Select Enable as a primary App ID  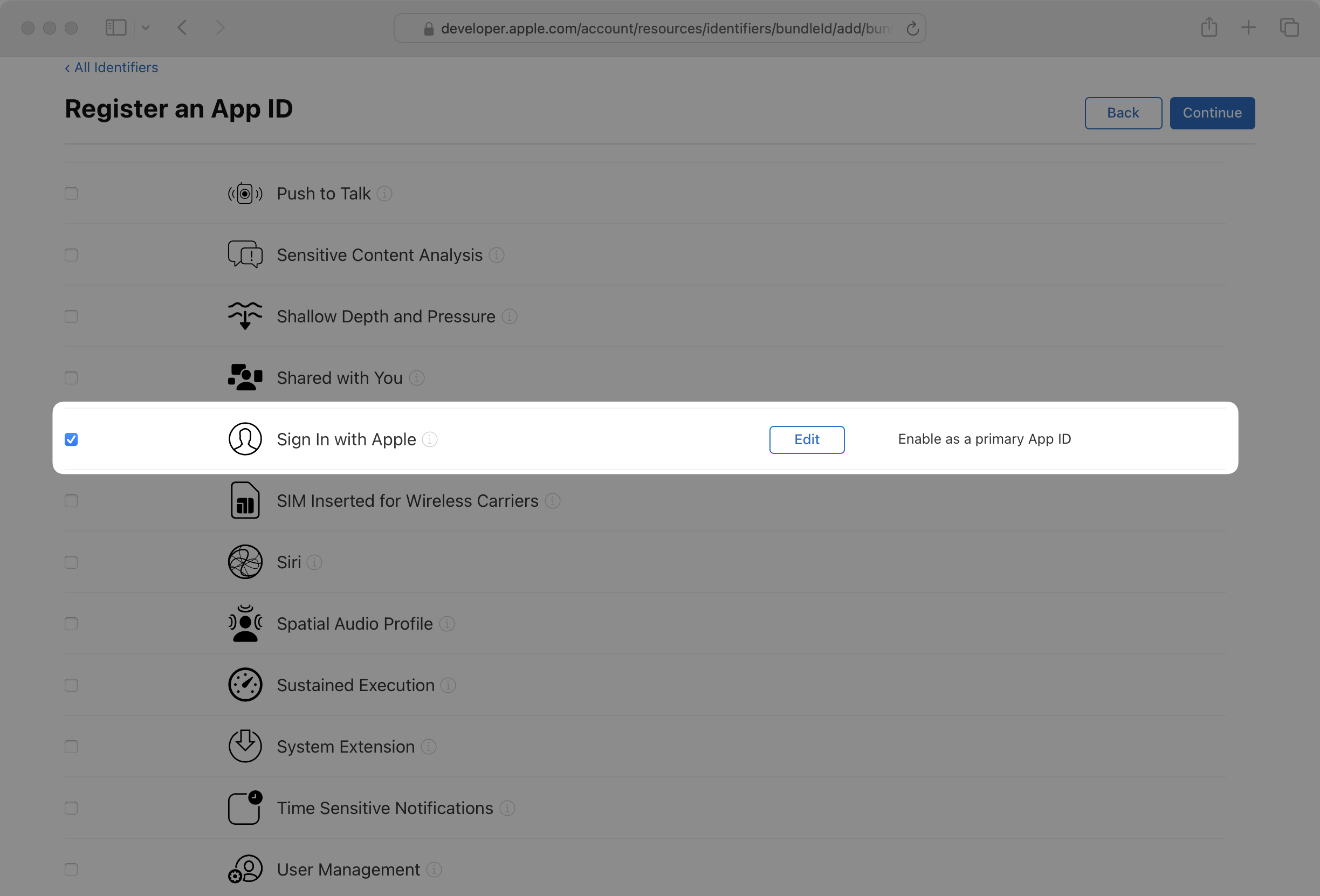click(985, 438)
